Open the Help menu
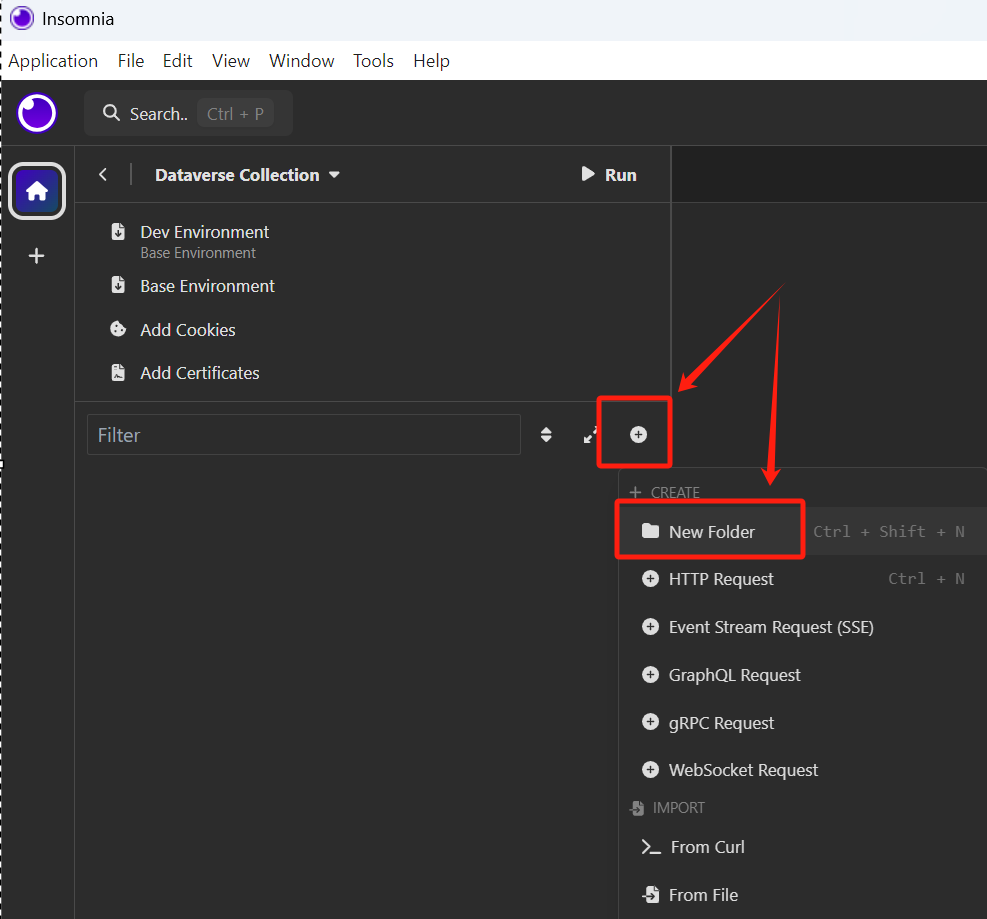This screenshot has height=919, width=987. pyautogui.click(x=431, y=61)
